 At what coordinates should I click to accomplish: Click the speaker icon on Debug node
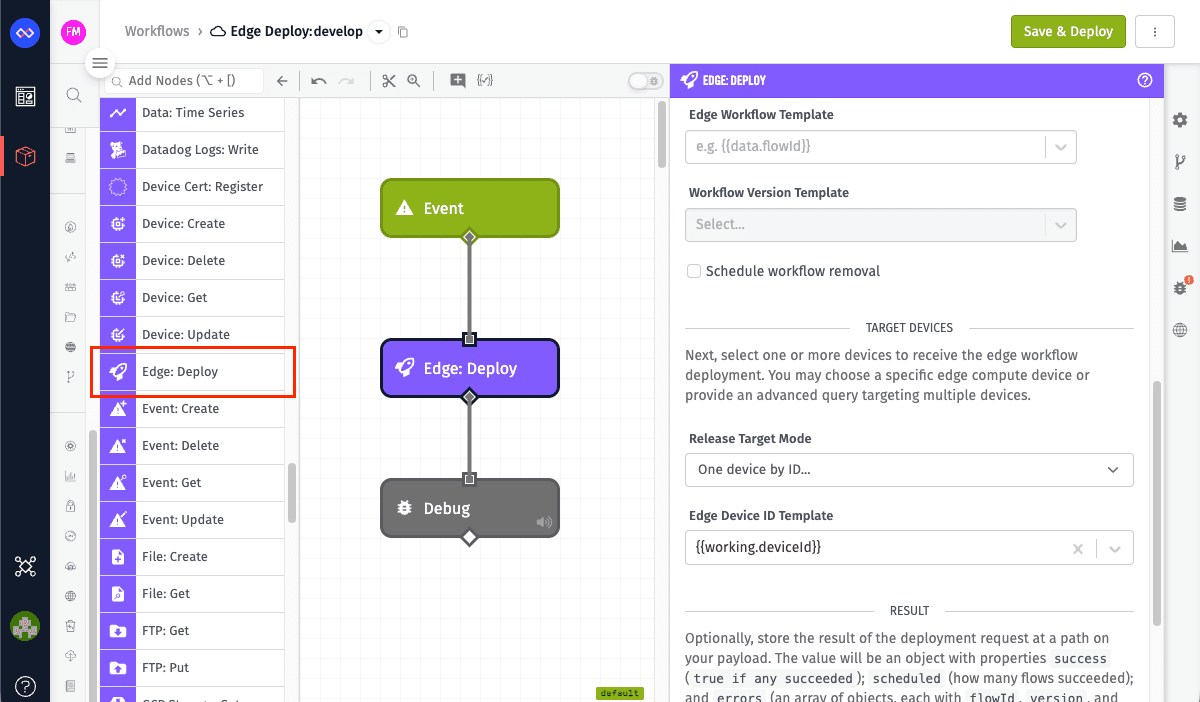543,521
